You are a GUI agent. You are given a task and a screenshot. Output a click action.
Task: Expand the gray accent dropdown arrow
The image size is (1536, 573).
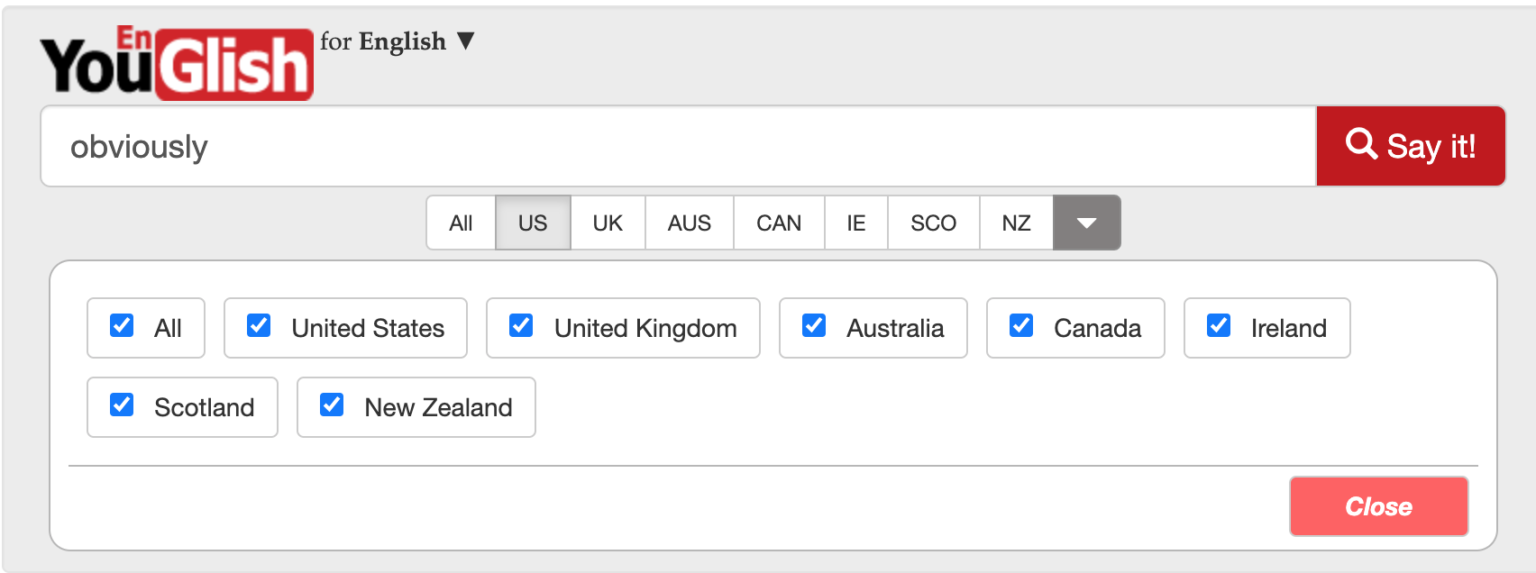[x=1086, y=222]
